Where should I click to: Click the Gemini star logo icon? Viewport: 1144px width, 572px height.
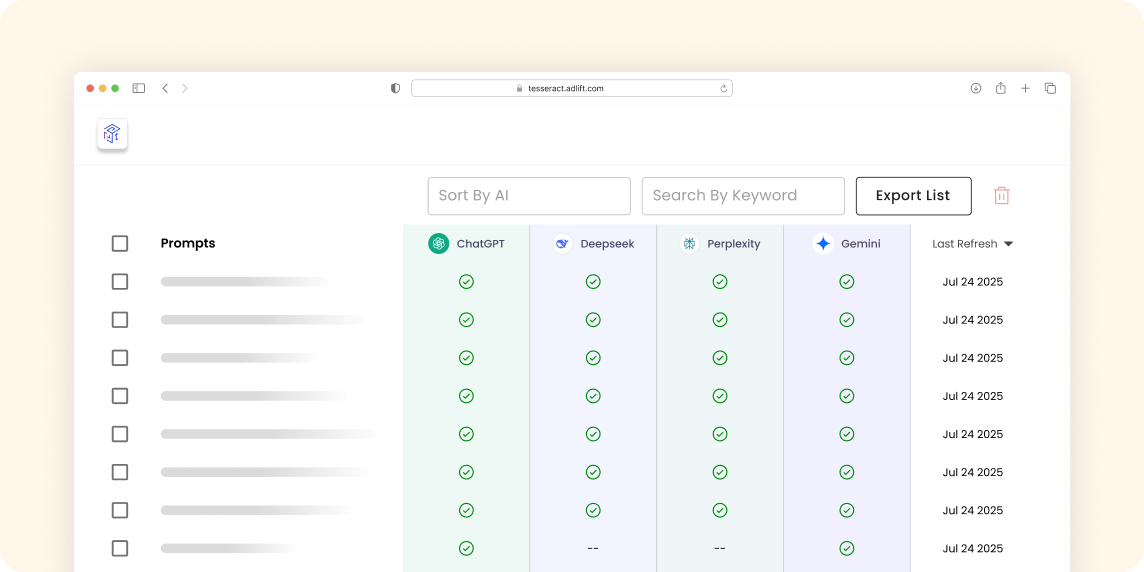tap(823, 244)
